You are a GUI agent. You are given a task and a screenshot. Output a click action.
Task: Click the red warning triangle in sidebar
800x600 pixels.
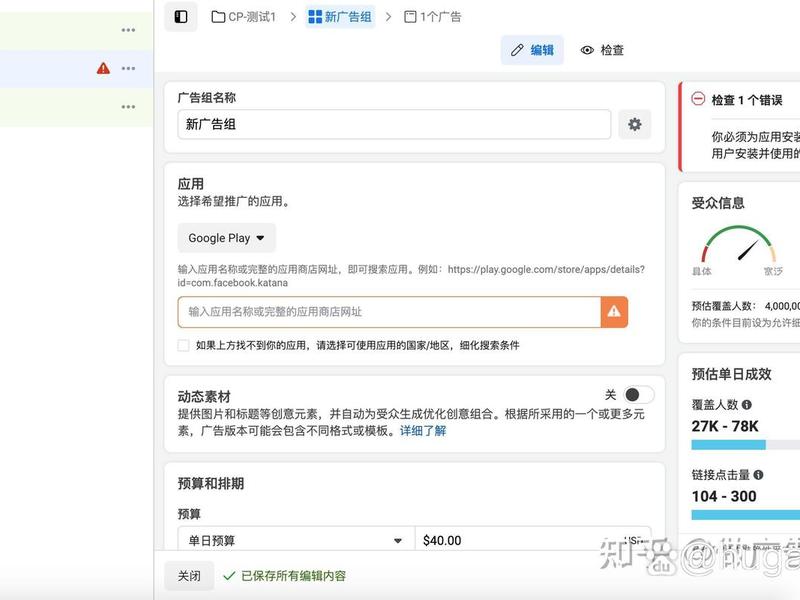click(x=103, y=68)
